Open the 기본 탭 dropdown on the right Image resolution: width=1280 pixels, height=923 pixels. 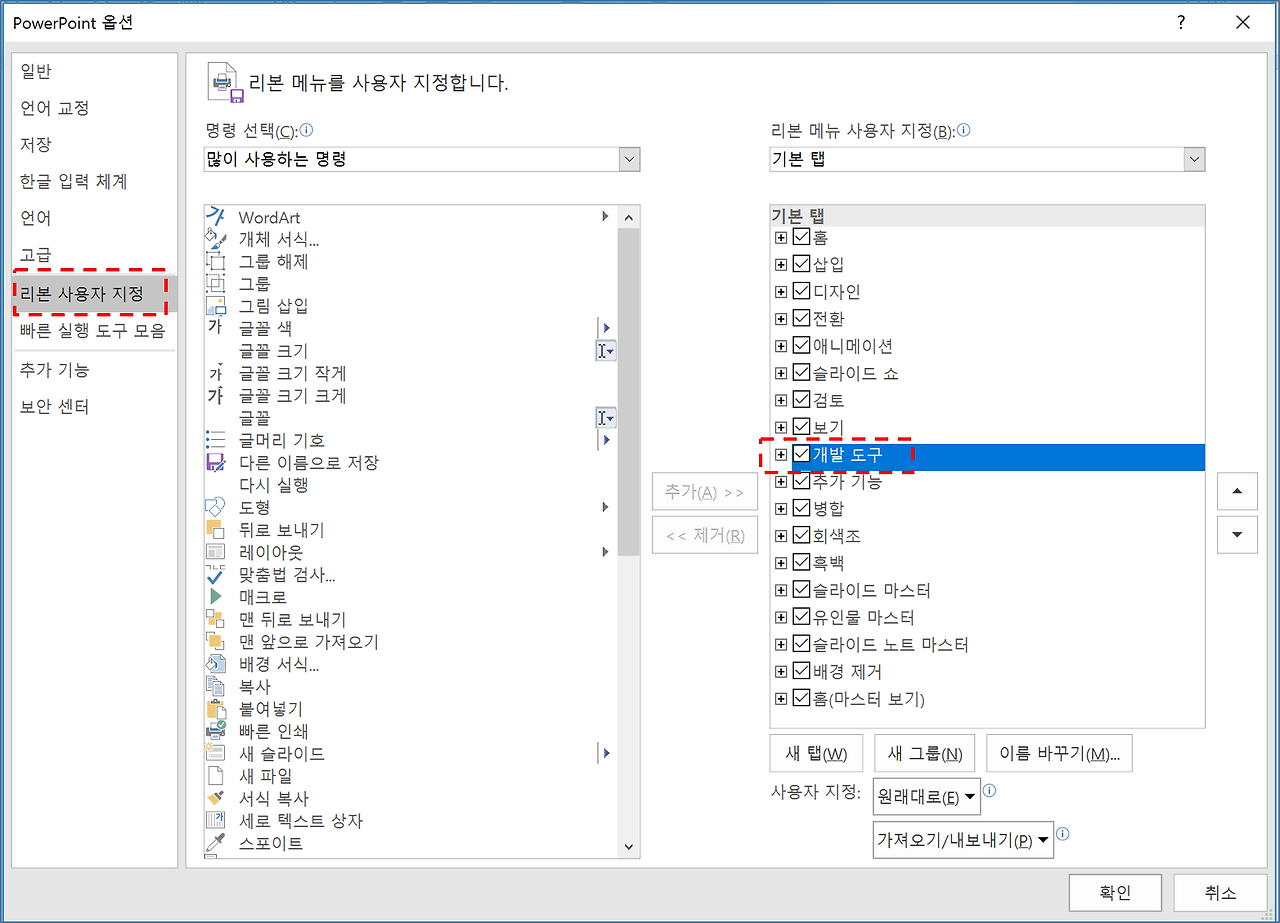click(x=1194, y=158)
